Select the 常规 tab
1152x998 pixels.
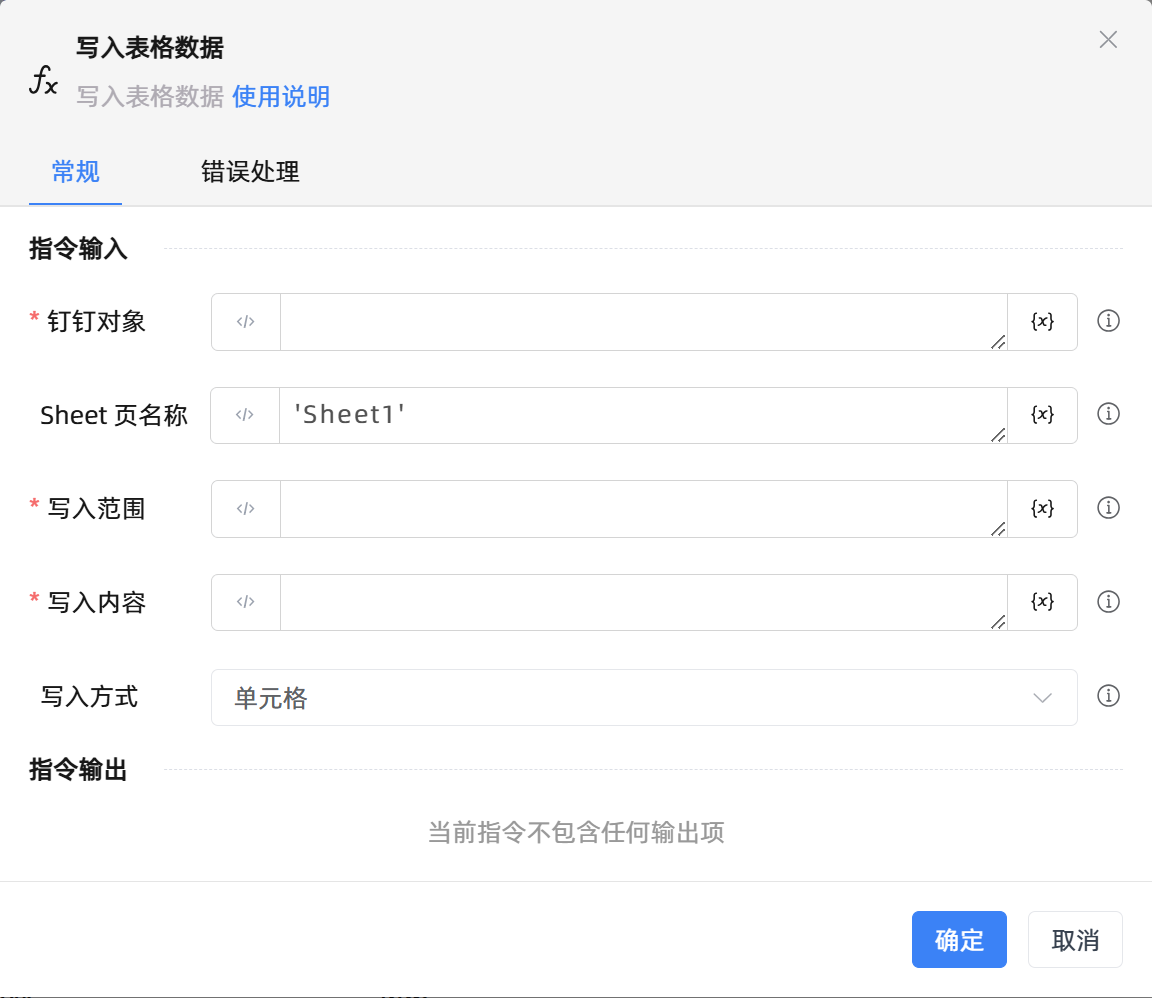(76, 172)
